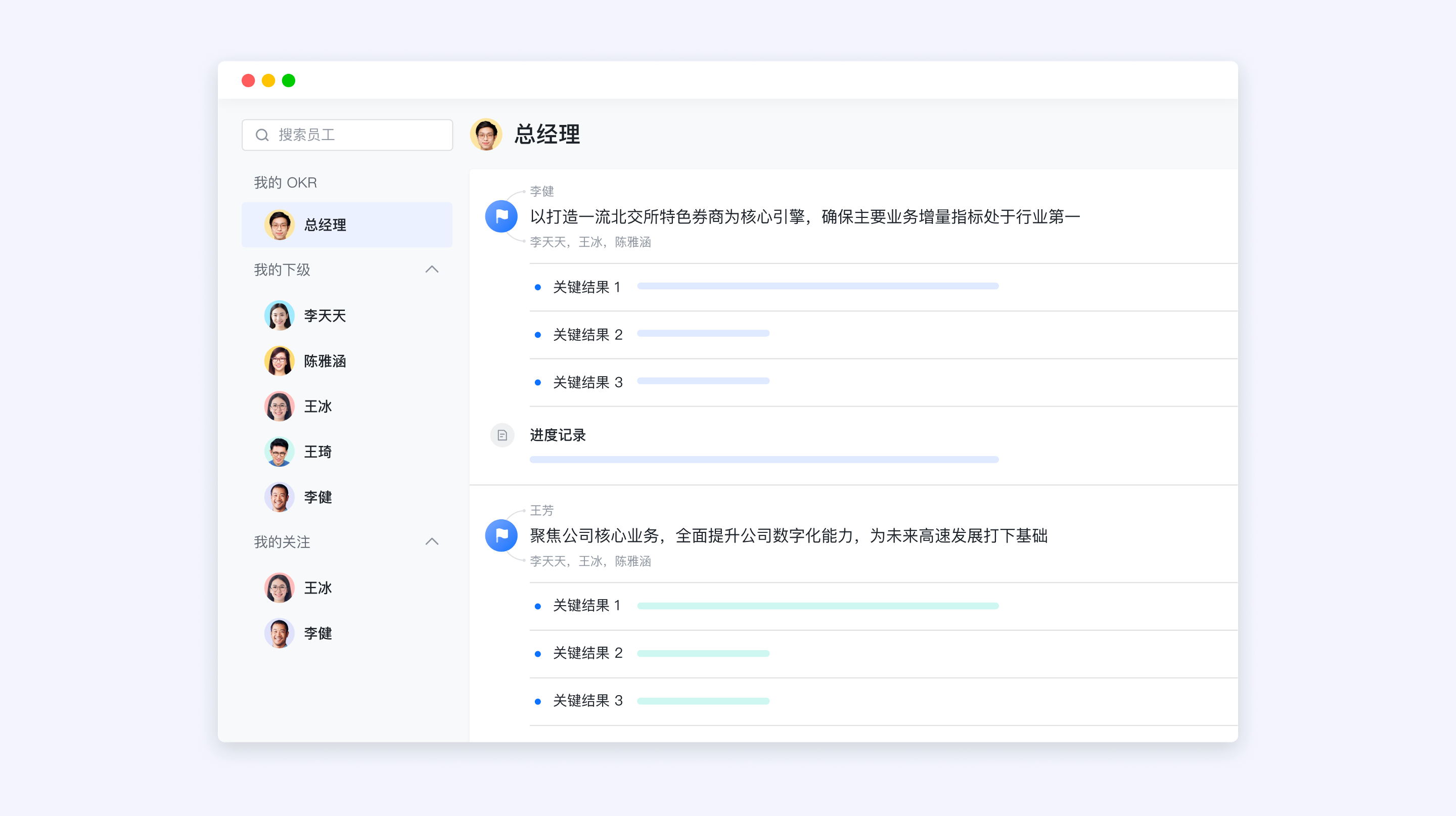Screen dimensions: 1456x816
Task: Open objective 聚焦公司核心业务
Action: (x=789, y=535)
